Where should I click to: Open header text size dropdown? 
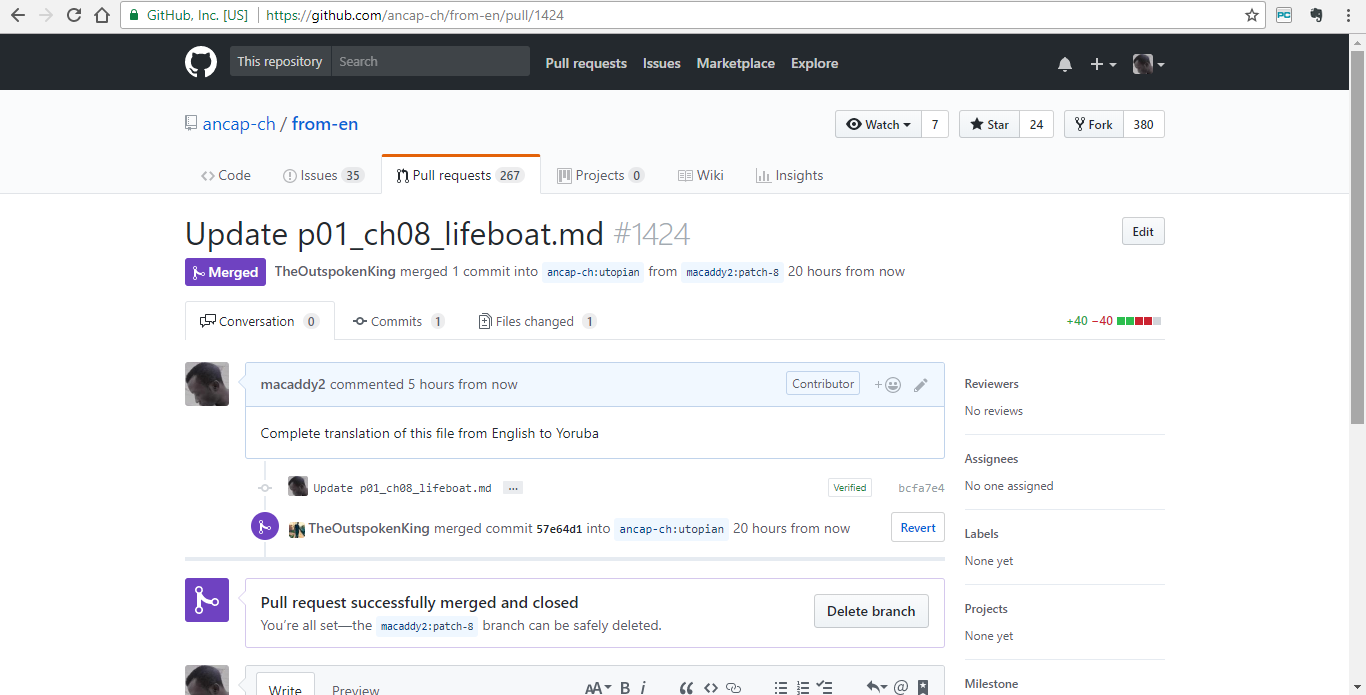(598, 688)
